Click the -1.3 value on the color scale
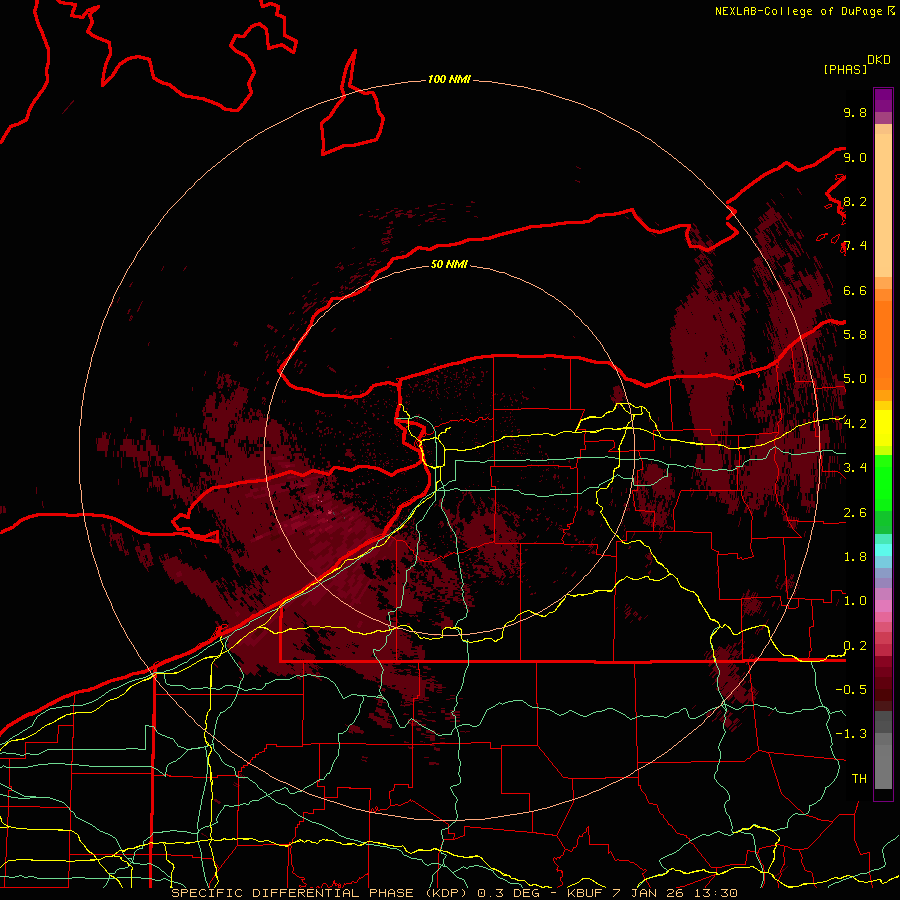This screenshot has height=900, width=900. point(851,734)
